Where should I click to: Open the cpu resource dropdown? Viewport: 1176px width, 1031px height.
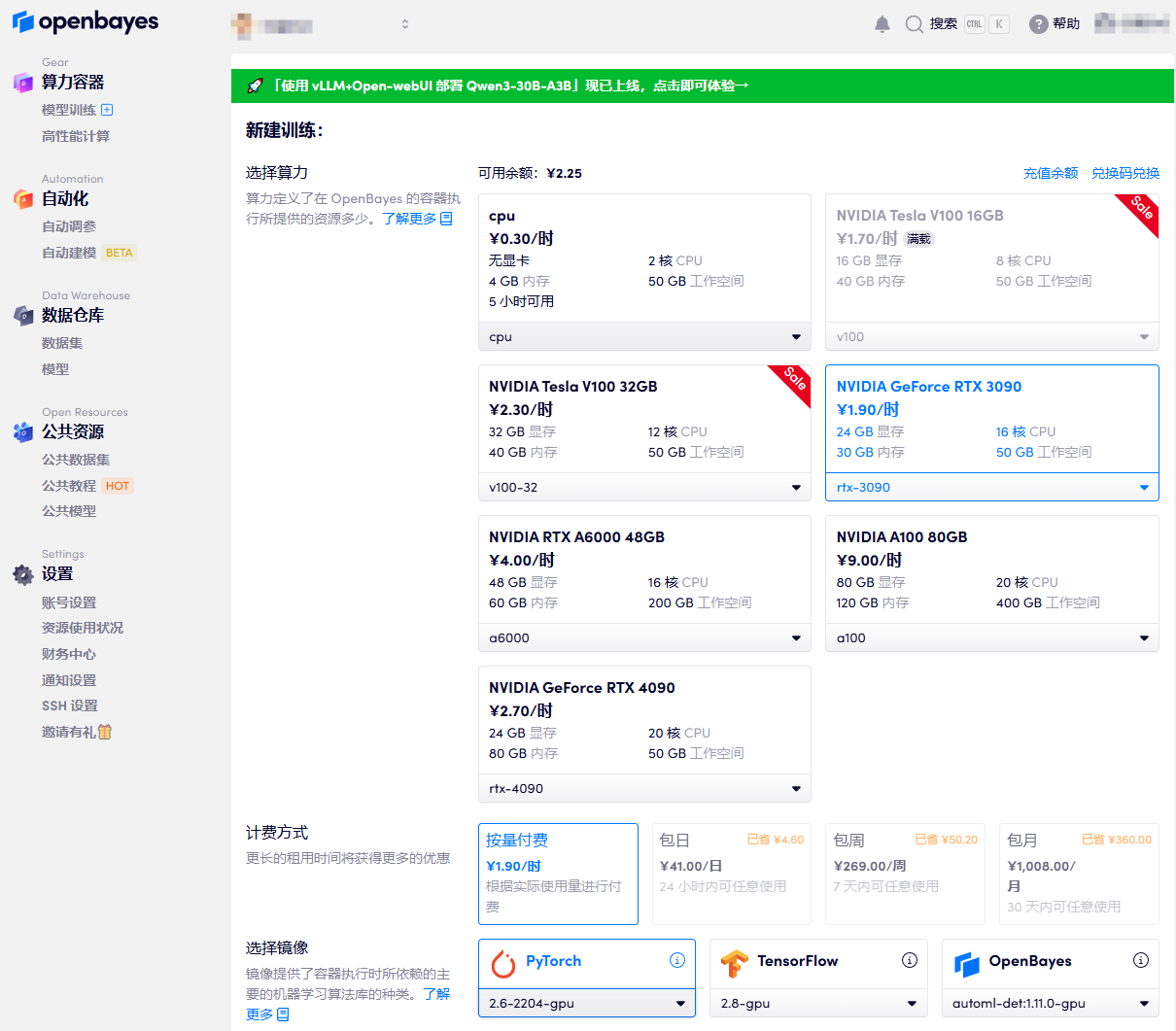pos(644,336)
